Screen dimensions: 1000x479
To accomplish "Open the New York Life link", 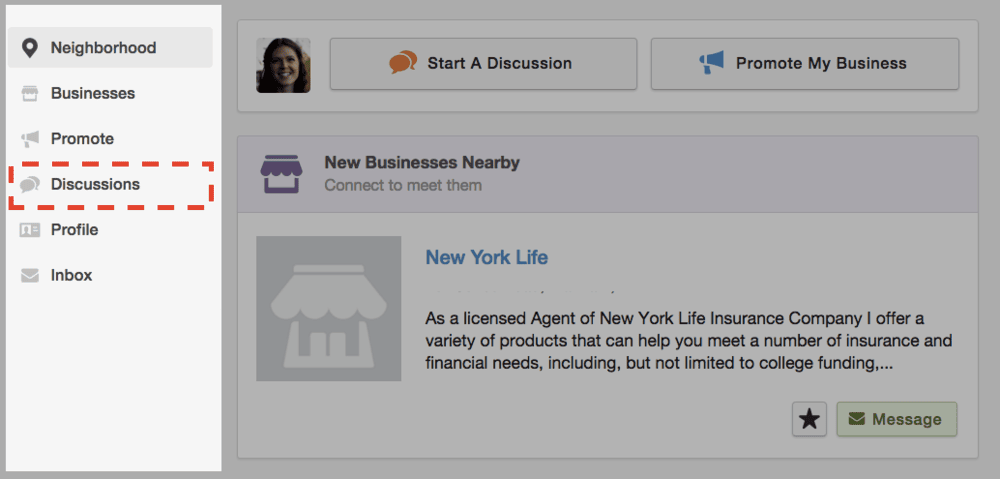I will click(486, 257).
